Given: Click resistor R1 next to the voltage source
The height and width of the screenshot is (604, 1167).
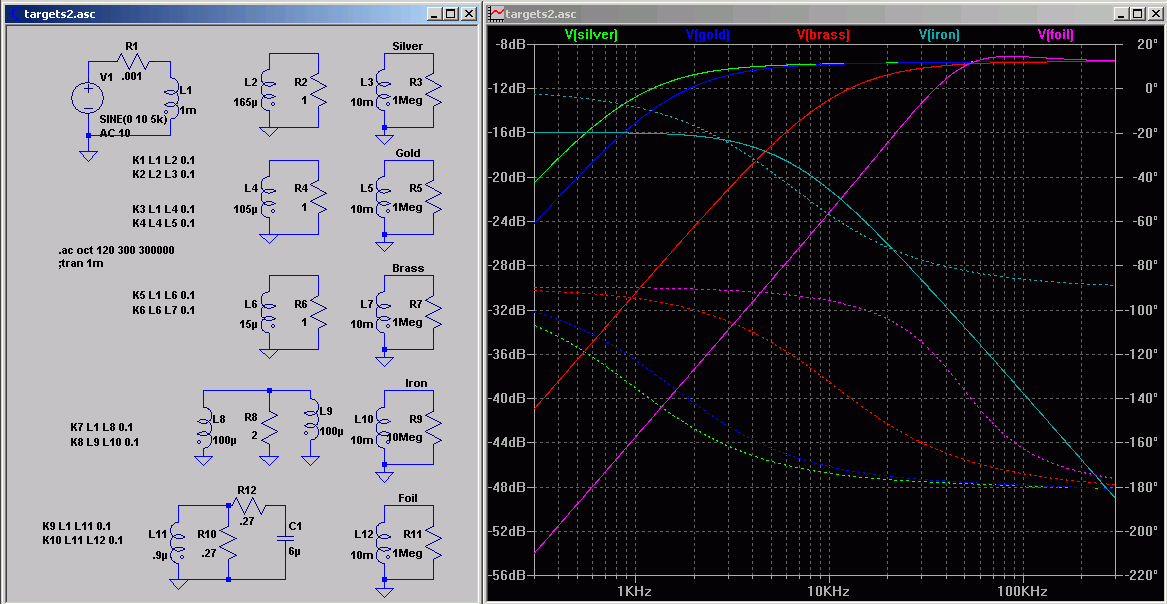Looking at the screenshot, I should tap(133, 63).
